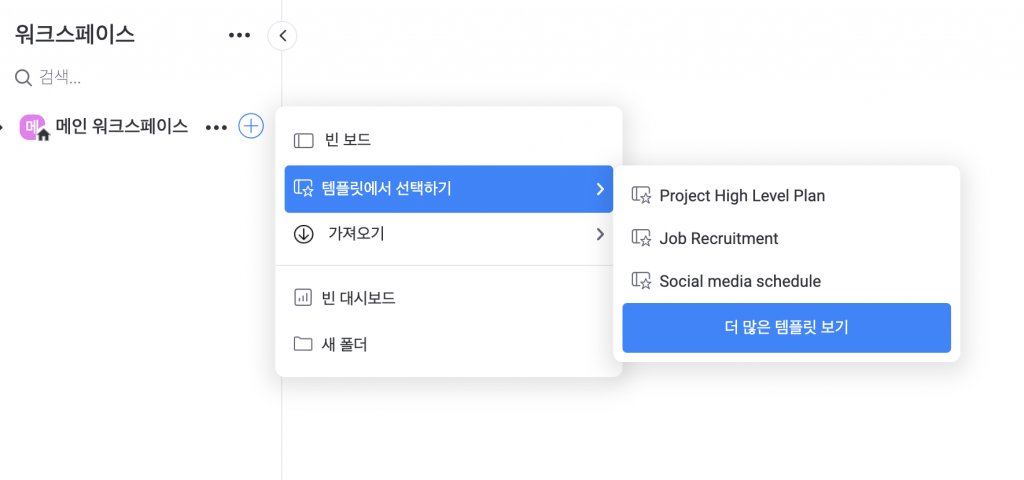1024x480 pixels.
Task: Click the dashboard chart icon beside 빈 대시보드
Action: (x=303, y=298)
